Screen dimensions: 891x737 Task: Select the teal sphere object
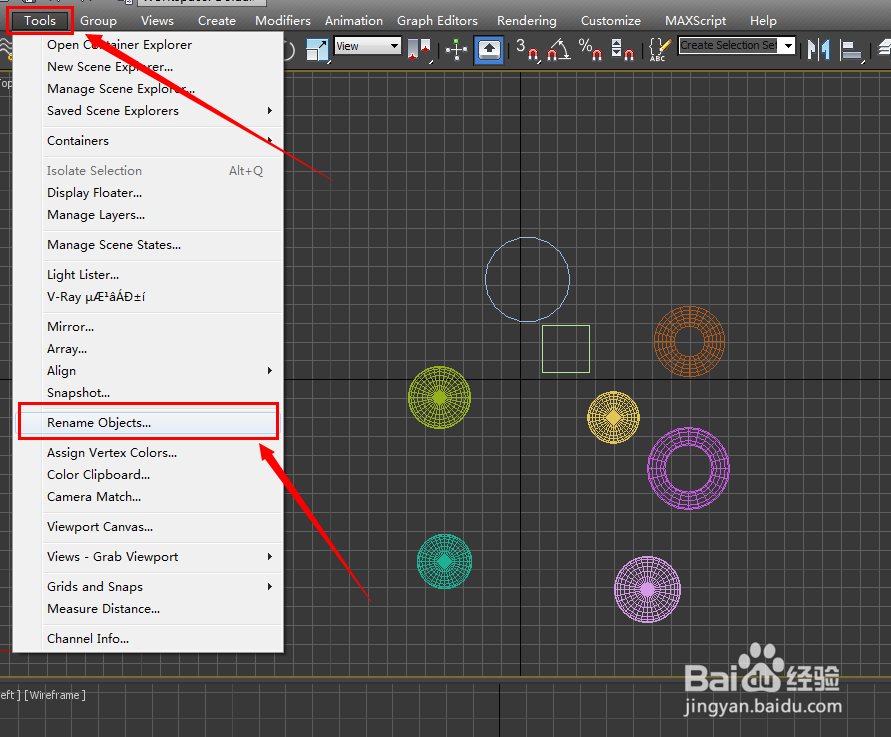coord(444,561)
